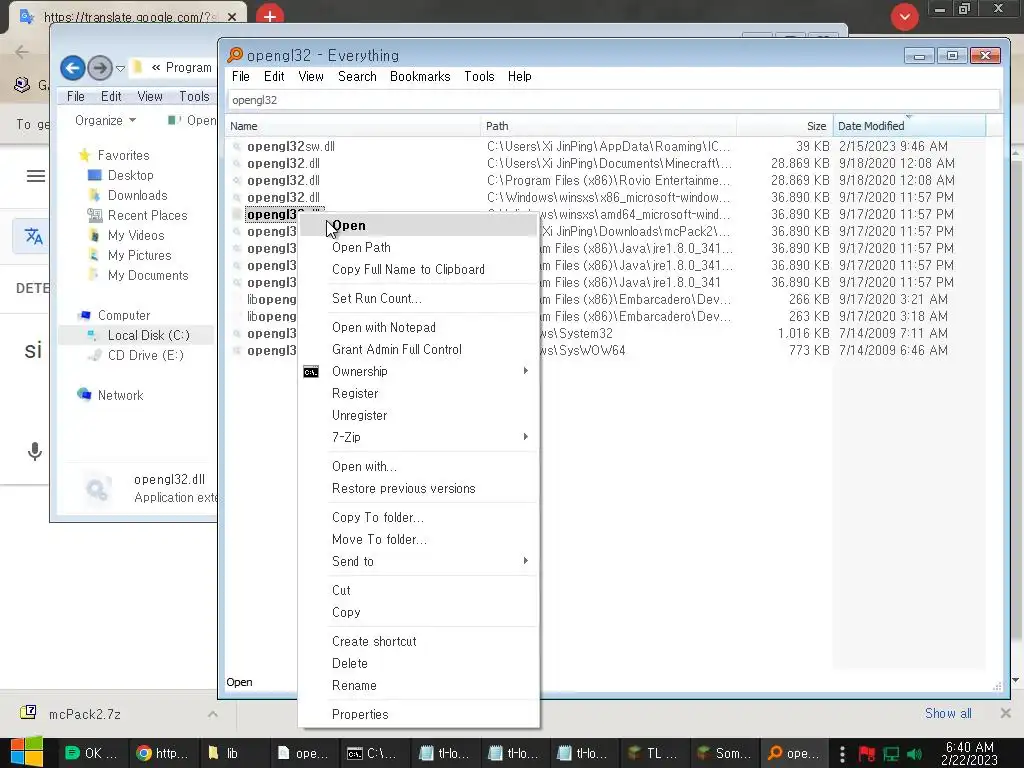
Task: Click Set Run Count menu entry
Action: (x=418, y=298)
